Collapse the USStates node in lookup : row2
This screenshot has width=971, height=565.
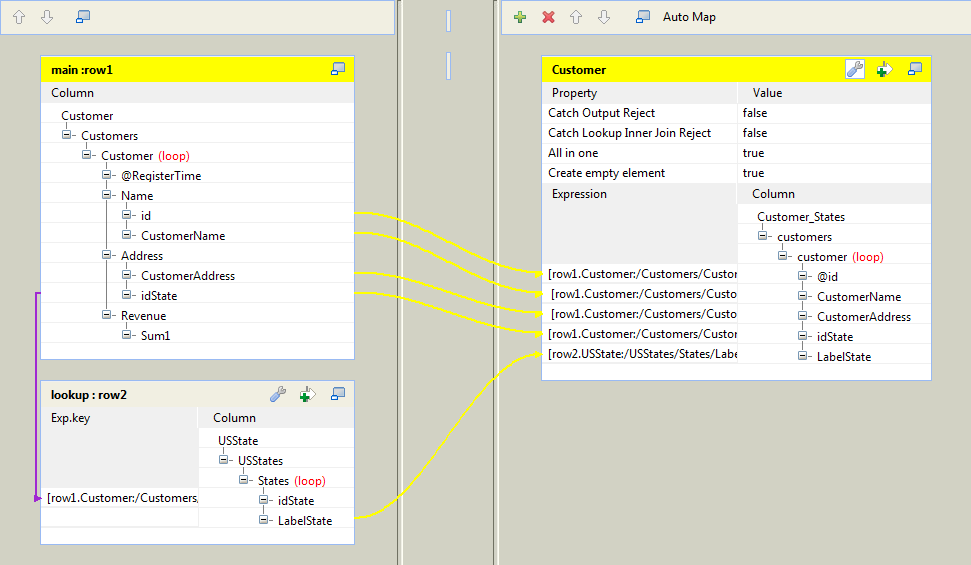(x=223, y=460)
